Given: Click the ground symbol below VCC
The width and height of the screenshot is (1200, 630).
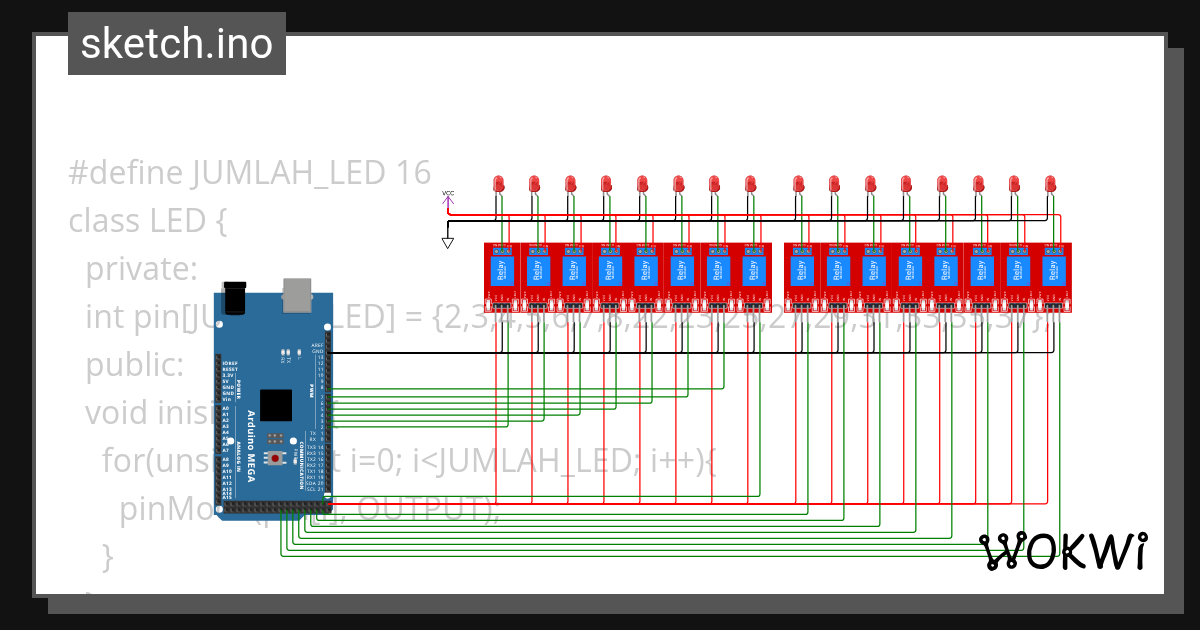Looking at the screenshot, I should pyautogui.click(x=448, y=240).
